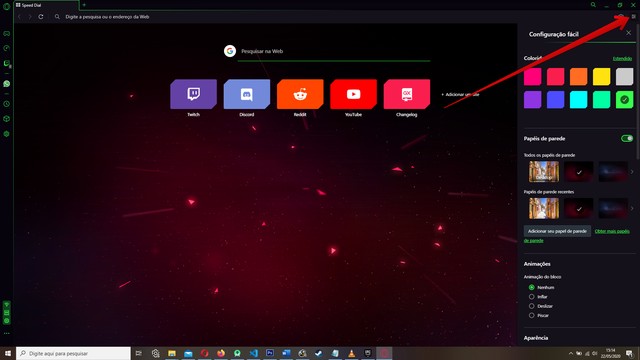Open Firefox from the taskbar
Viewport: 640px width, 360px height.
pos(221,353)
